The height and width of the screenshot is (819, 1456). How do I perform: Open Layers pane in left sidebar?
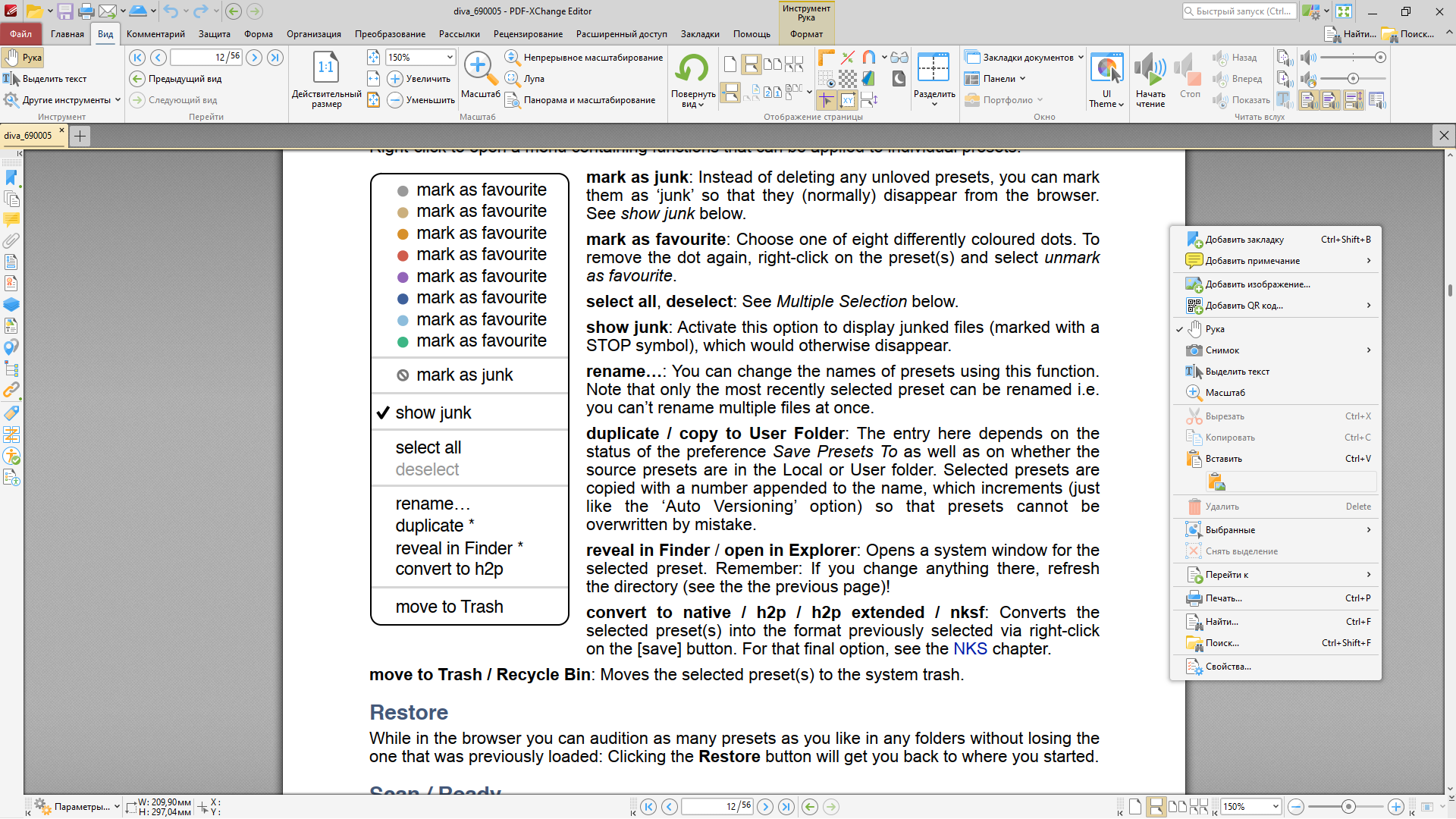click(x=11, y=305)
